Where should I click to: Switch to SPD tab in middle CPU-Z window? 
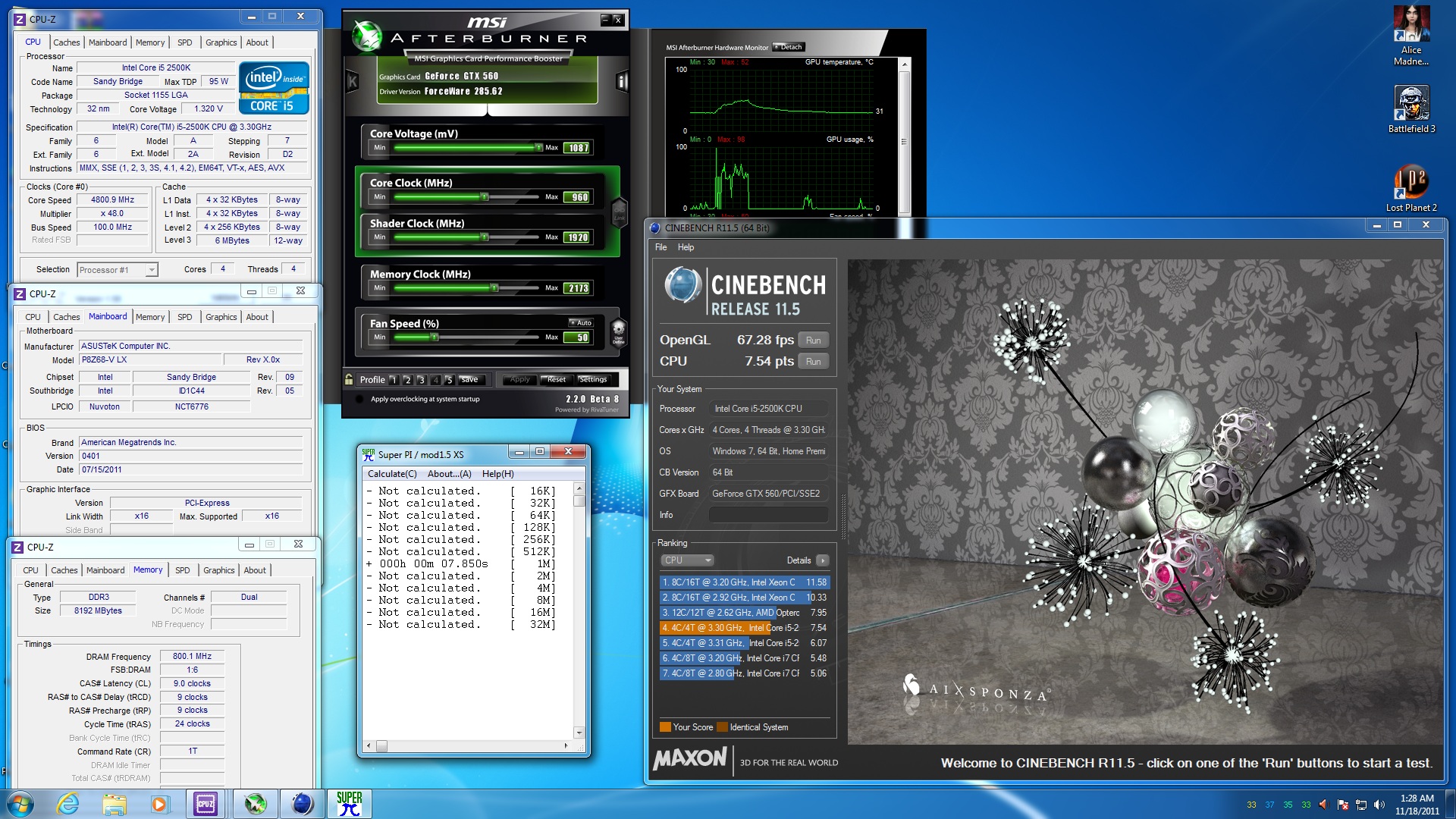pos(184,317)
